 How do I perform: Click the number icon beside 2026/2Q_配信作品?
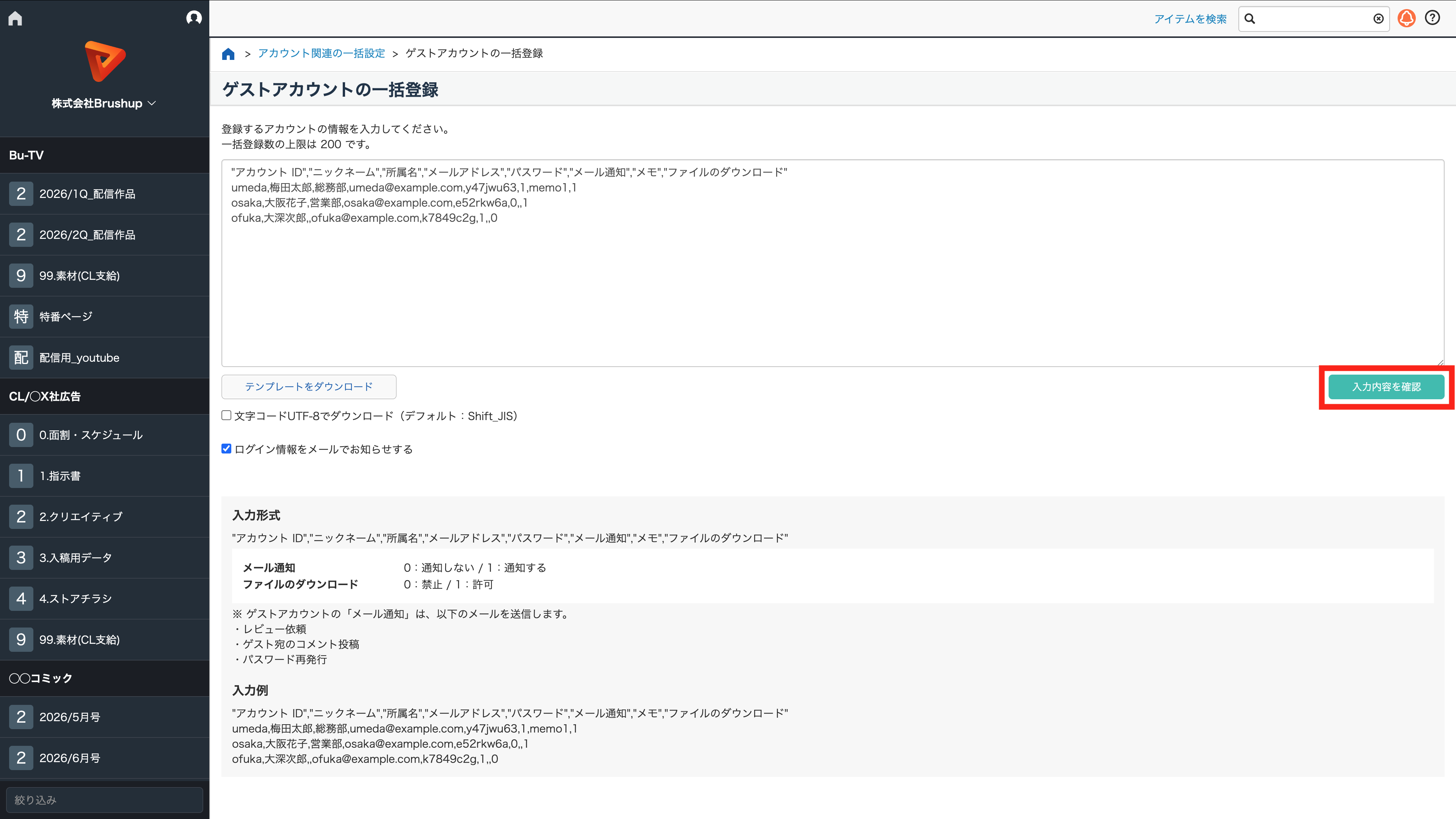tap(21, 235)
